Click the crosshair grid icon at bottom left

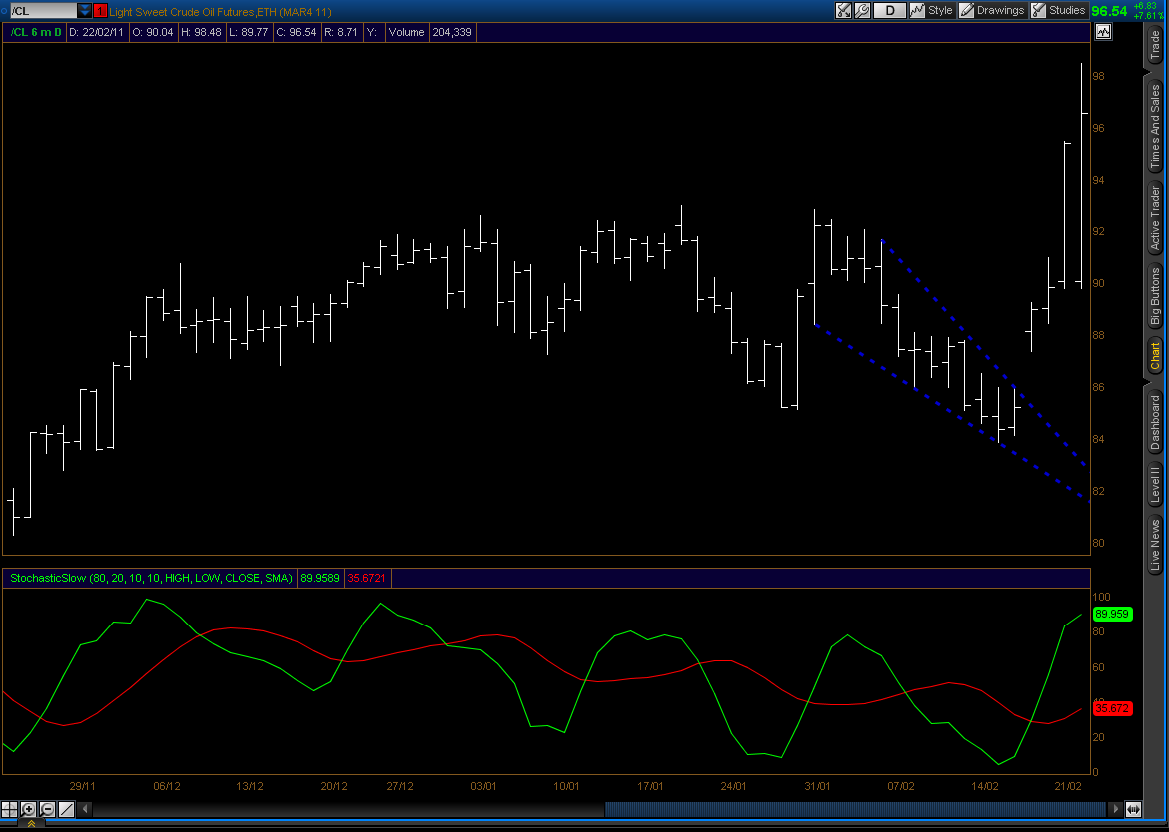[9, 809]
